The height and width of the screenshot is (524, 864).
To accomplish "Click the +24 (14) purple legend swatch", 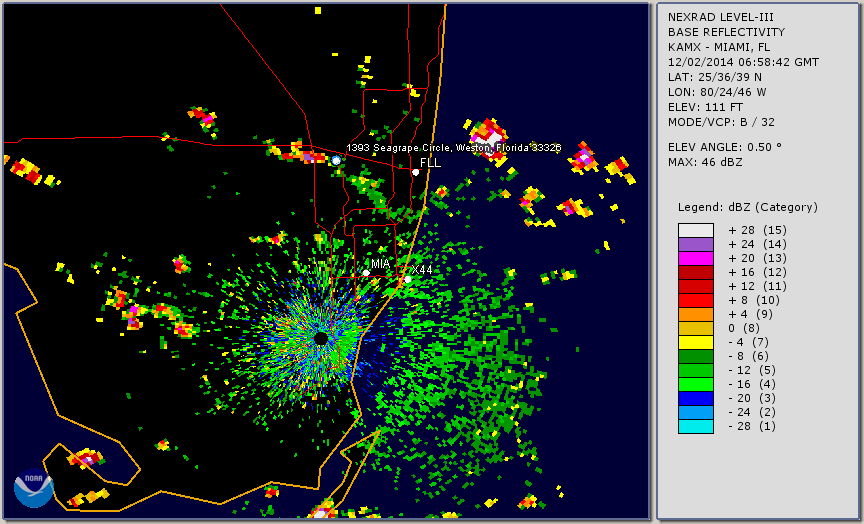I will pos(696,245).
